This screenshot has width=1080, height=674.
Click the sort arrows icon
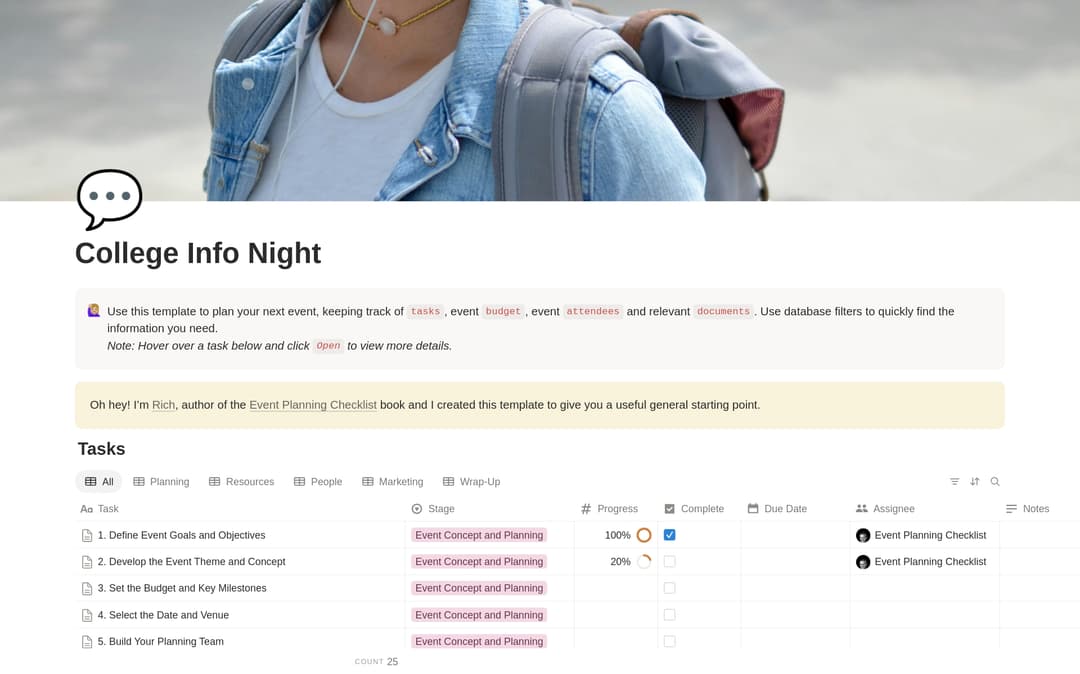tap(975, 482)
